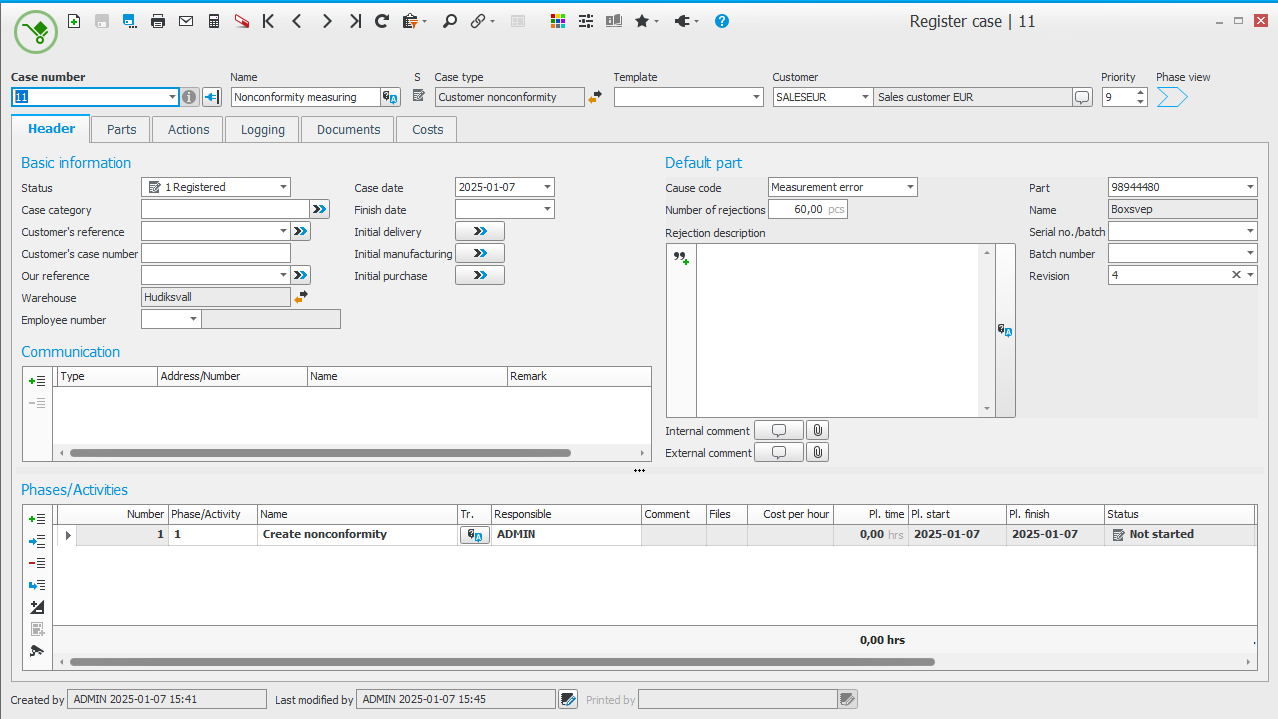This screenshot has height=719, width=1278.
Task: Open the Documents tab
Action: pyautogui.click(x=348, y=129)
